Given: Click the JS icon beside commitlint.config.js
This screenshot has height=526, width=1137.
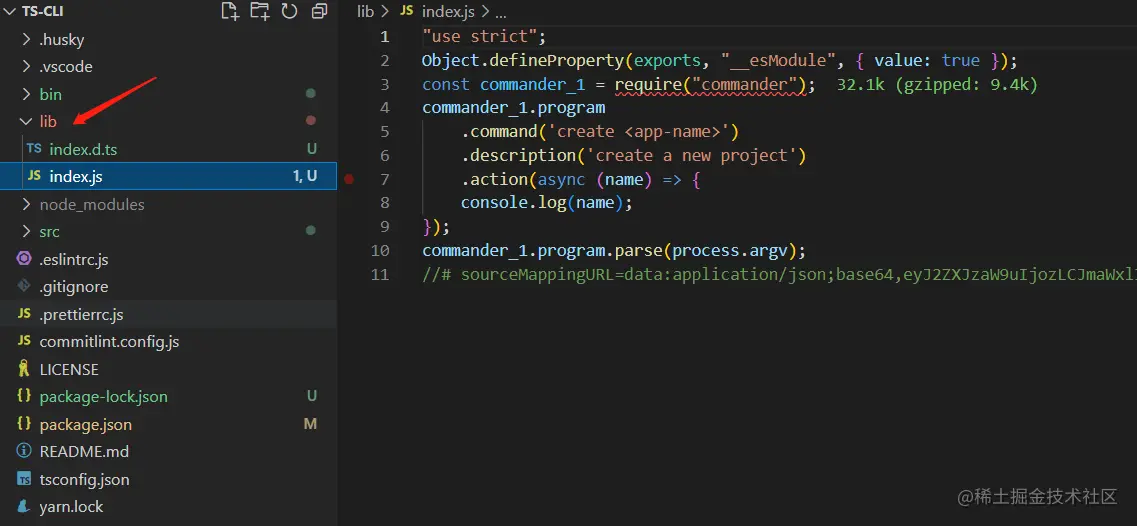Looking at the screenshot, I should pos(24,342).
